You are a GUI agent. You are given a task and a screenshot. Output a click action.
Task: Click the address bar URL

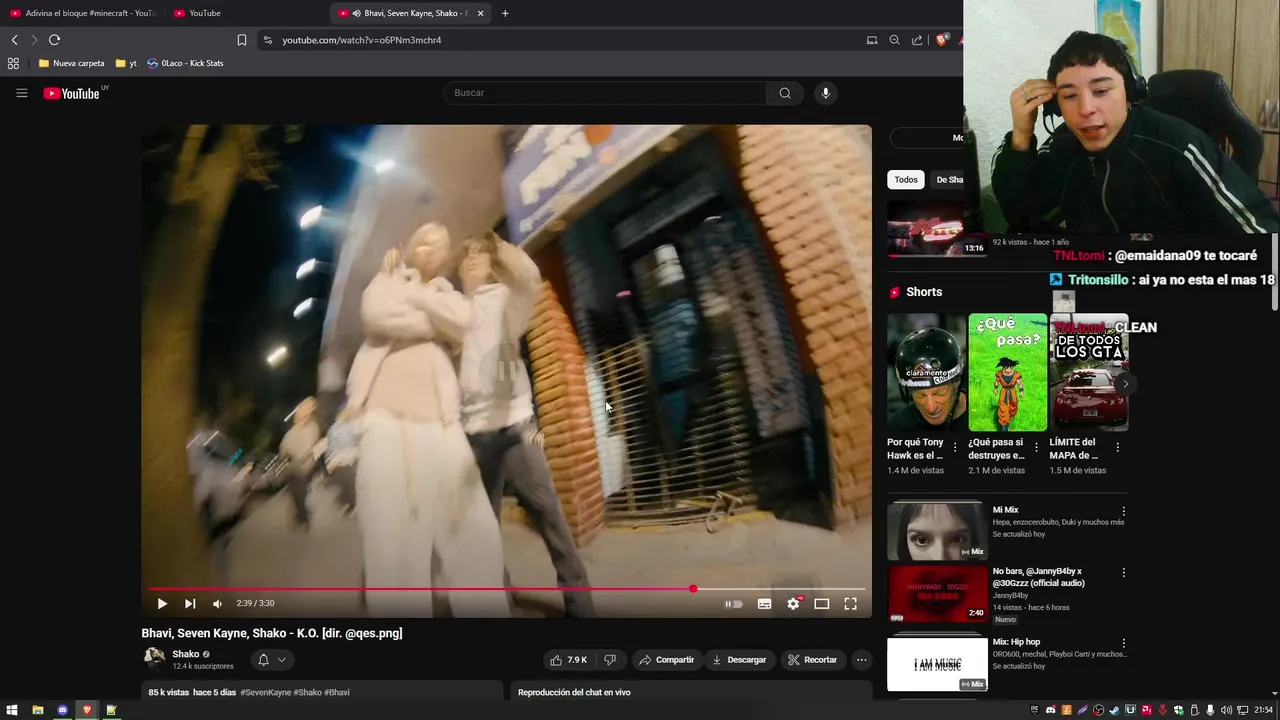pyautogui.click(x=362, y=40)
